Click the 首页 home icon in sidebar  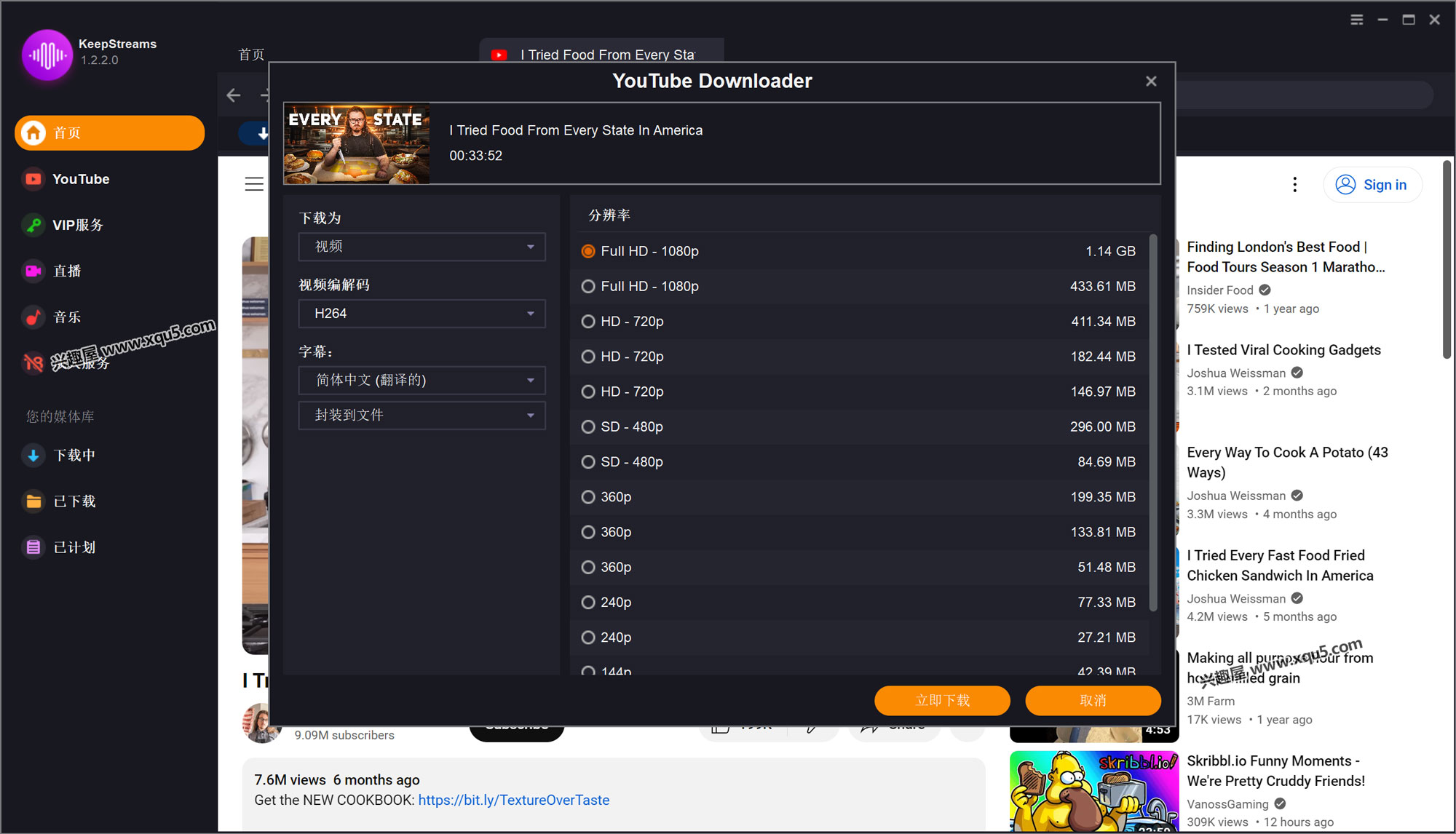pyautogui.click(x=33, y=133)
